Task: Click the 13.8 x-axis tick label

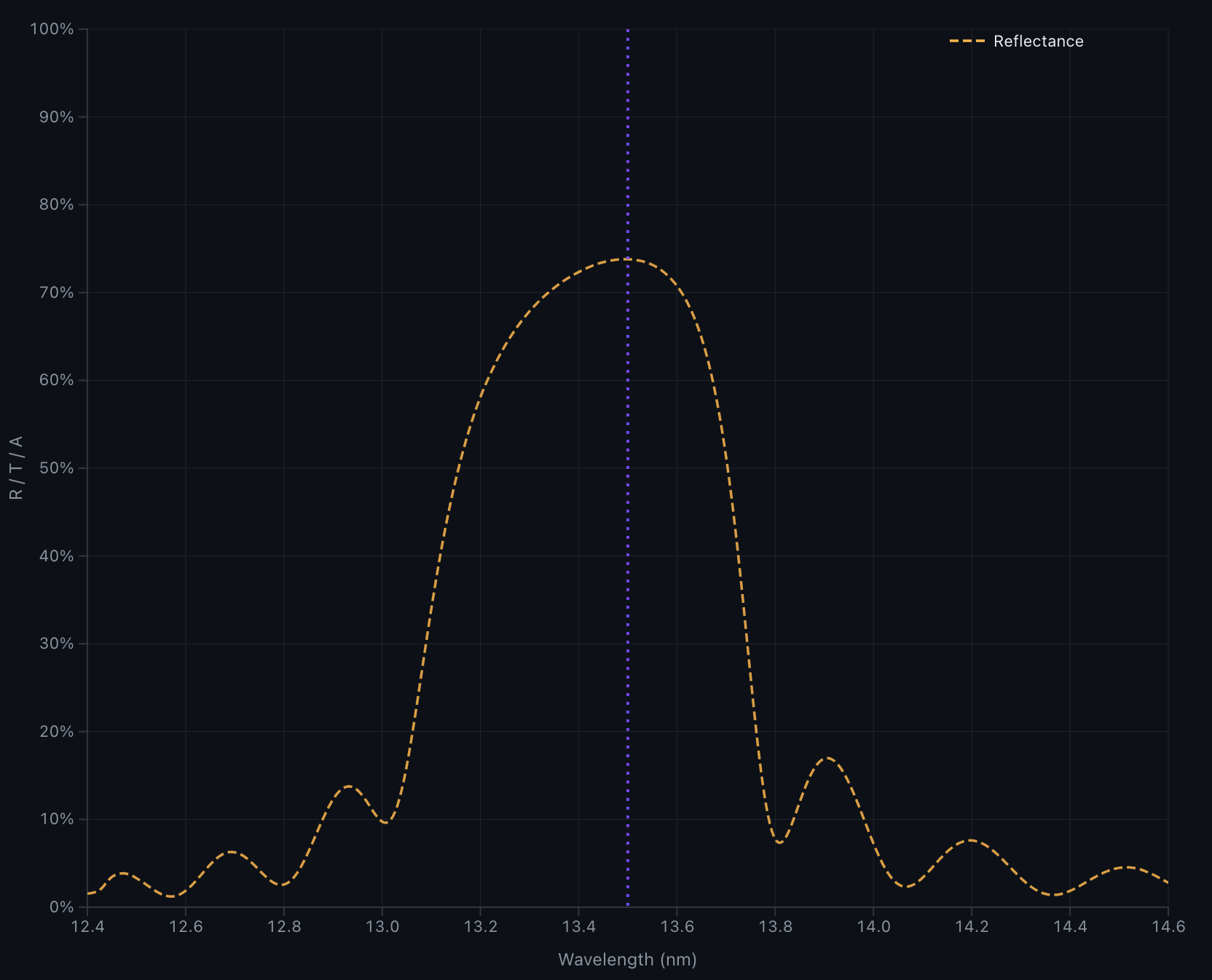Action: point(775,927)
